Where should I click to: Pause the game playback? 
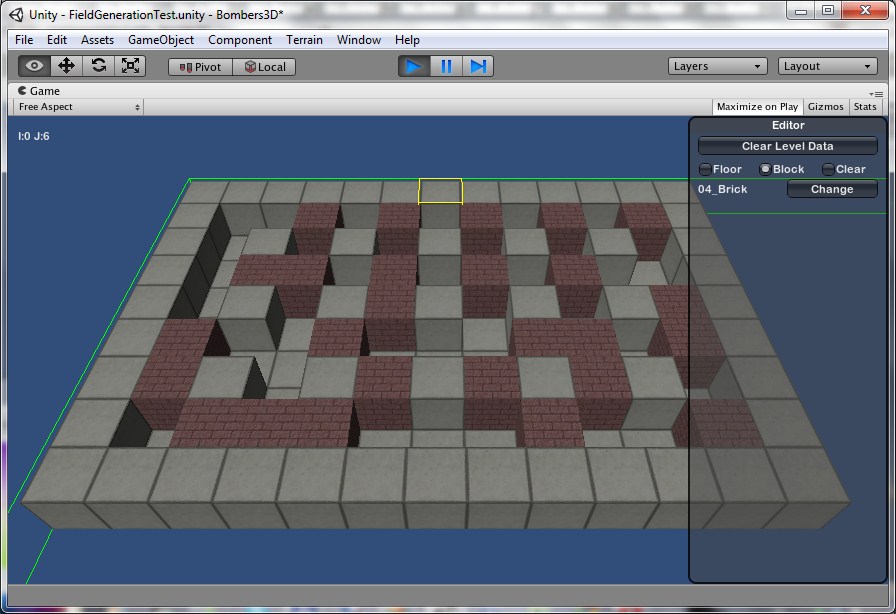tap(446, 66)
